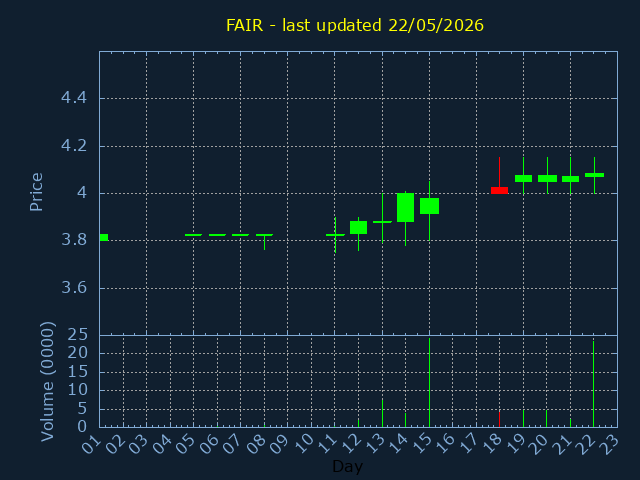This screenshot has width=640, height=480.
Task: Click the chart title "FAIR - last updated 22/05/2026"
Action: pyautogui.click(x=355, y=25)
